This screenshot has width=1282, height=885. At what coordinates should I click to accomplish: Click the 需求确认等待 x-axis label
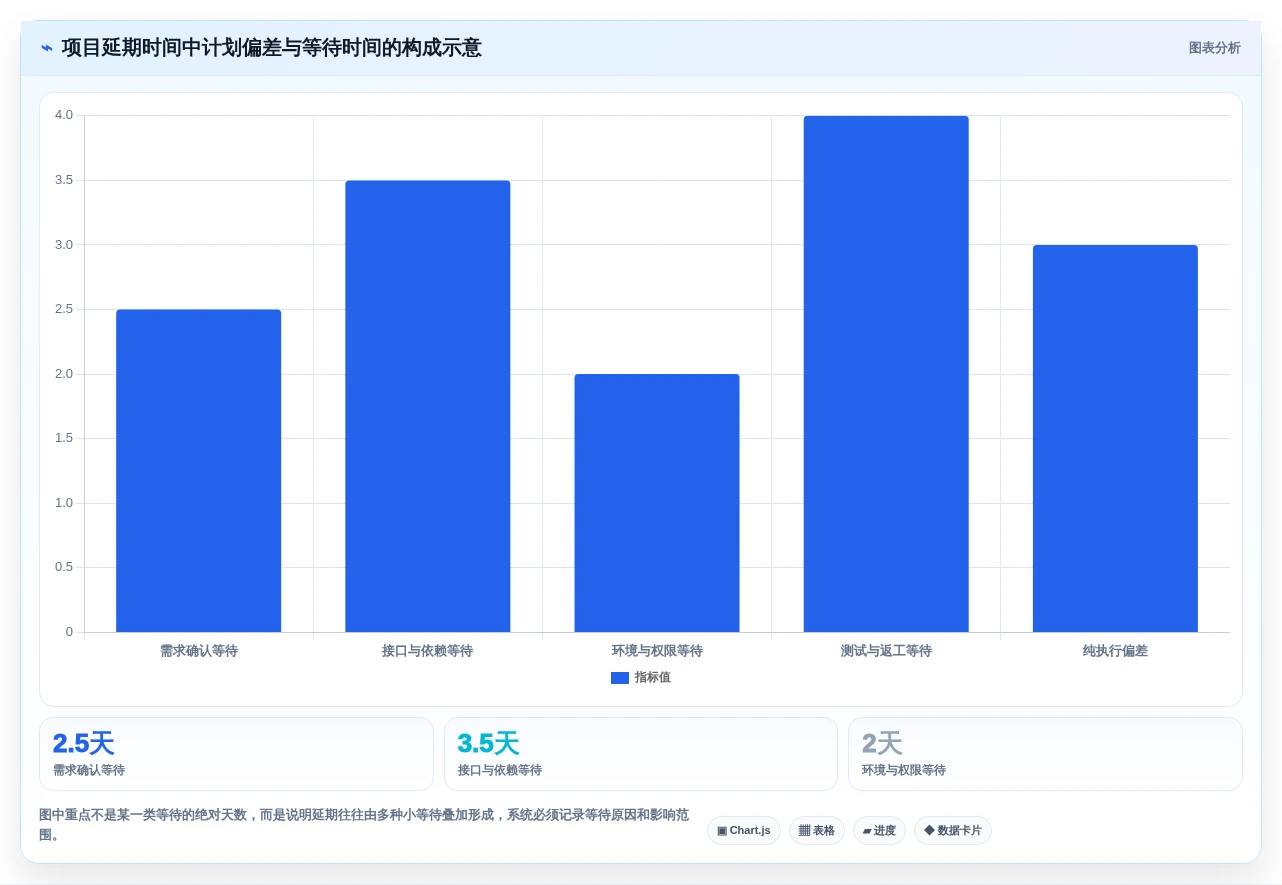coord(199,651)
